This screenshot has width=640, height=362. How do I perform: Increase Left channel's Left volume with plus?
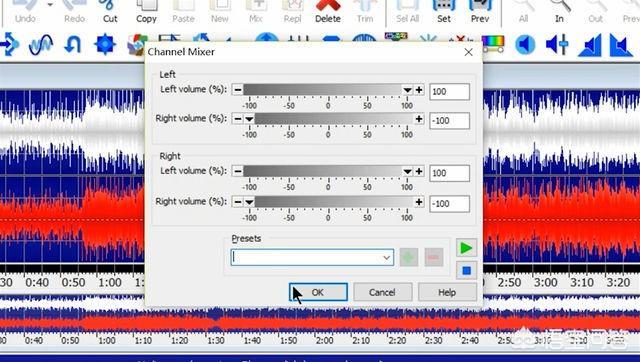tap(419, 90)
